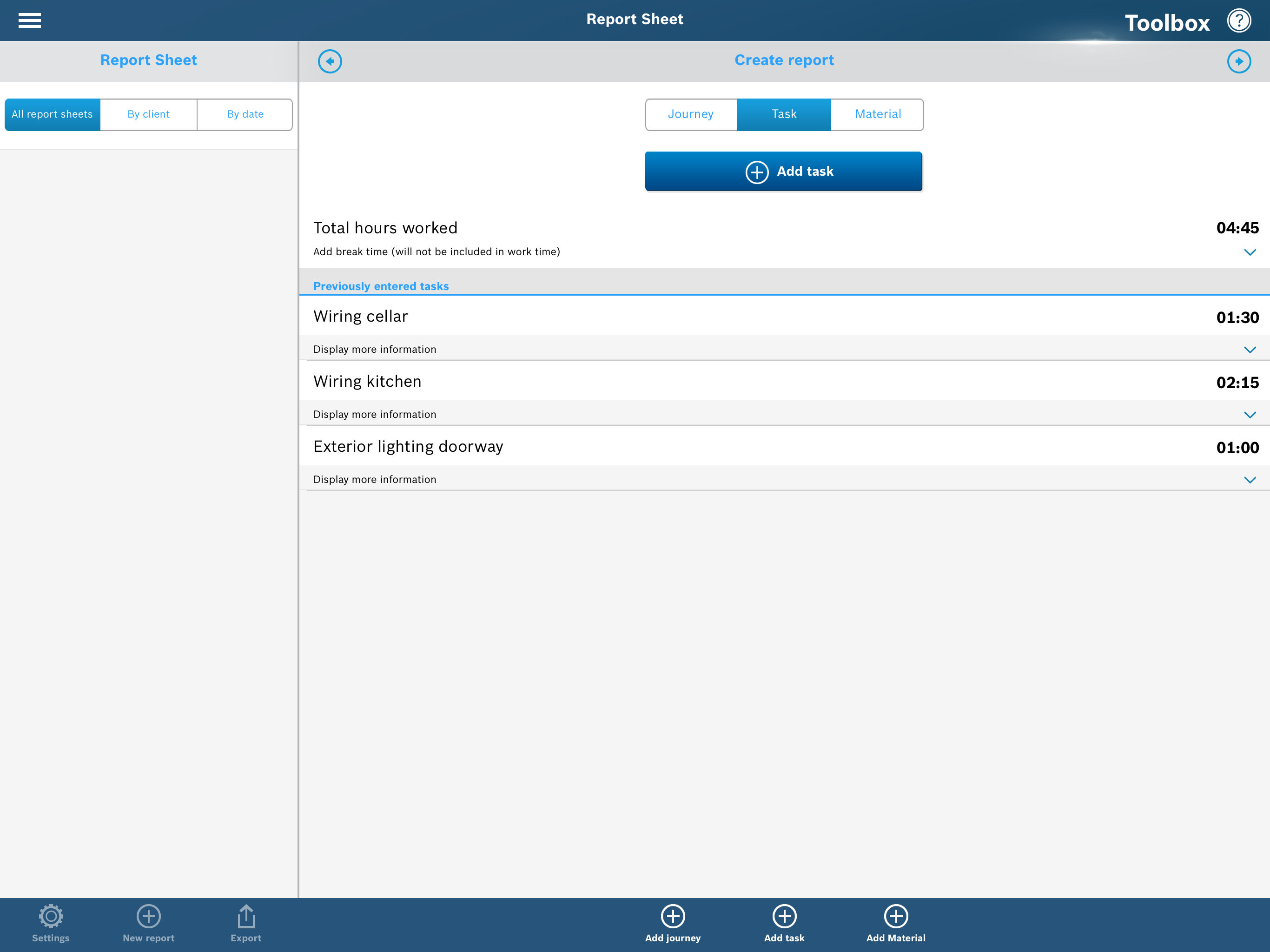The height and width of the screenshot is (952, 1270).
Task: Open the hamburger menu icon
Action: (x=29, y=20)
